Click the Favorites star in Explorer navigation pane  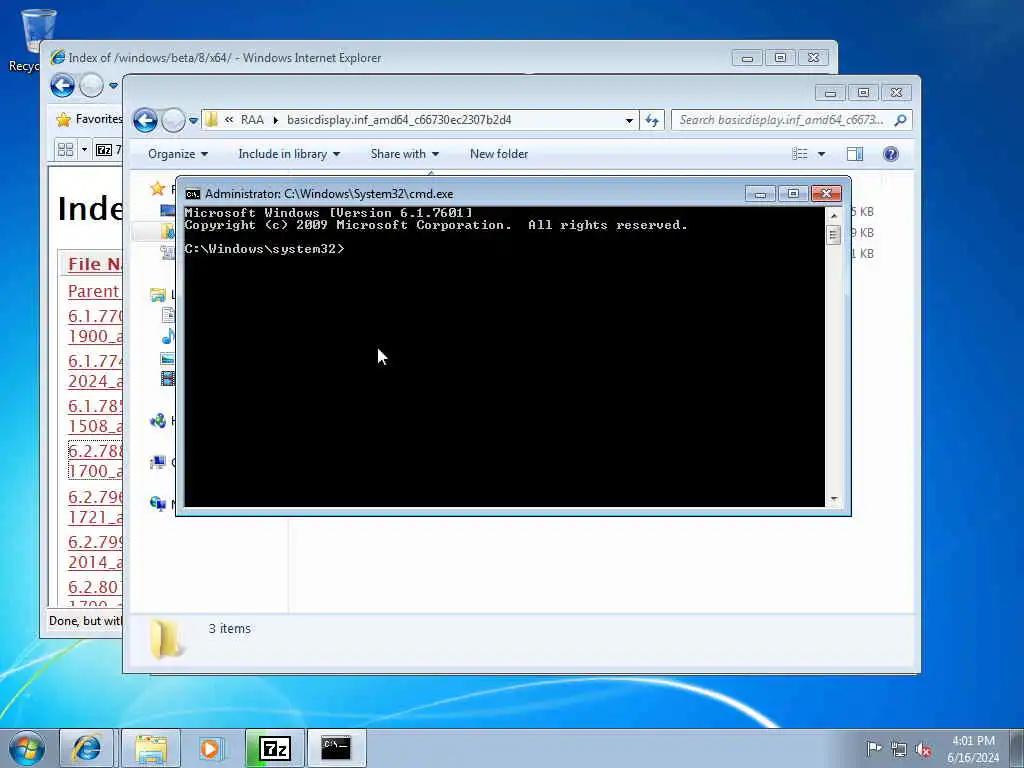point(157,189)
